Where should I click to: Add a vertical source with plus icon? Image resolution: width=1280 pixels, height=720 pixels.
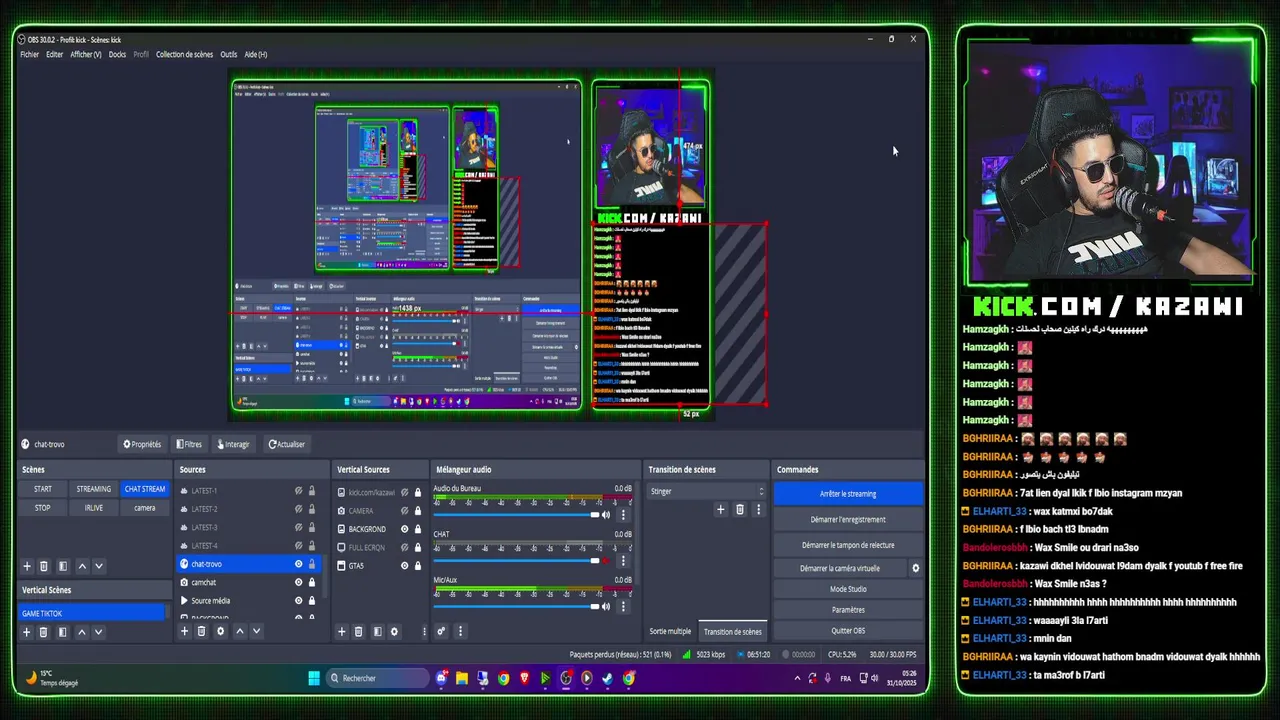[x=341, y=631]
